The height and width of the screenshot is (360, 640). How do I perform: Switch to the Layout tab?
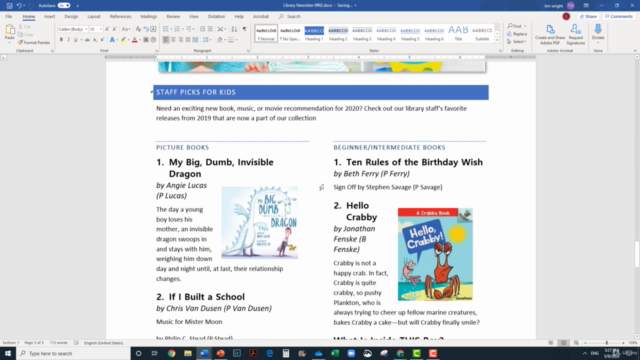pos(93,17)
